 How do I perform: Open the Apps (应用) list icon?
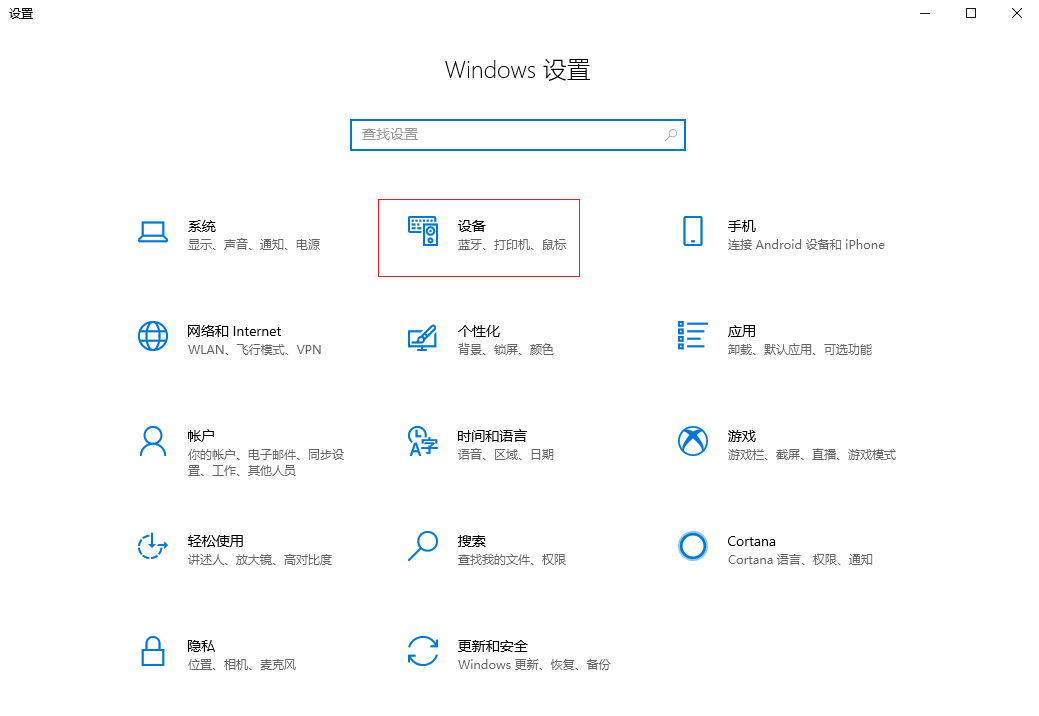pyautogui.click(x=692, y=336)
